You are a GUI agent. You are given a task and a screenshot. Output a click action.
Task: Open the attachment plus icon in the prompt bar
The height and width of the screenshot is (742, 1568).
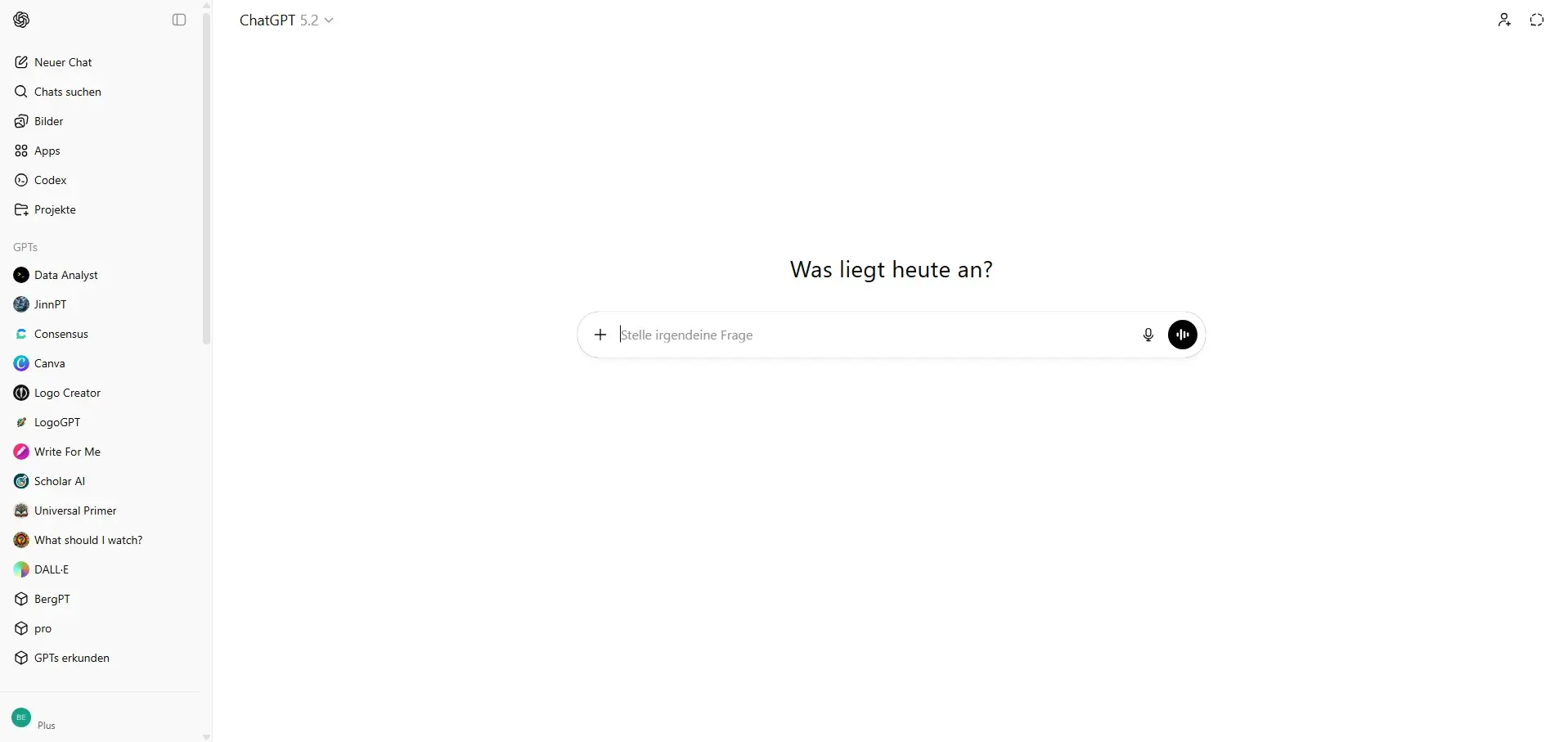tap(600, 335)
